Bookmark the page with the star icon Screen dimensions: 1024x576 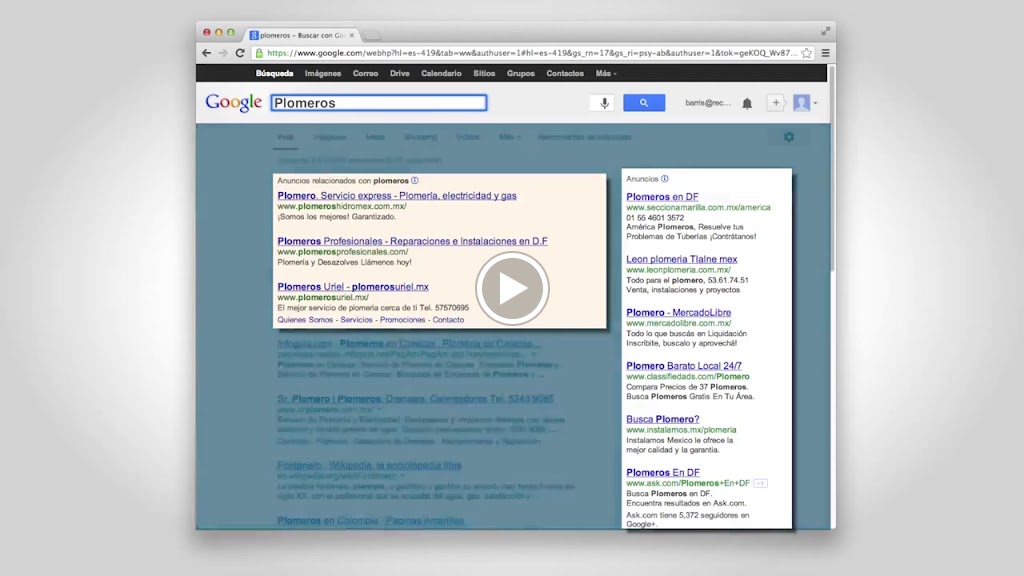[807, 53]
